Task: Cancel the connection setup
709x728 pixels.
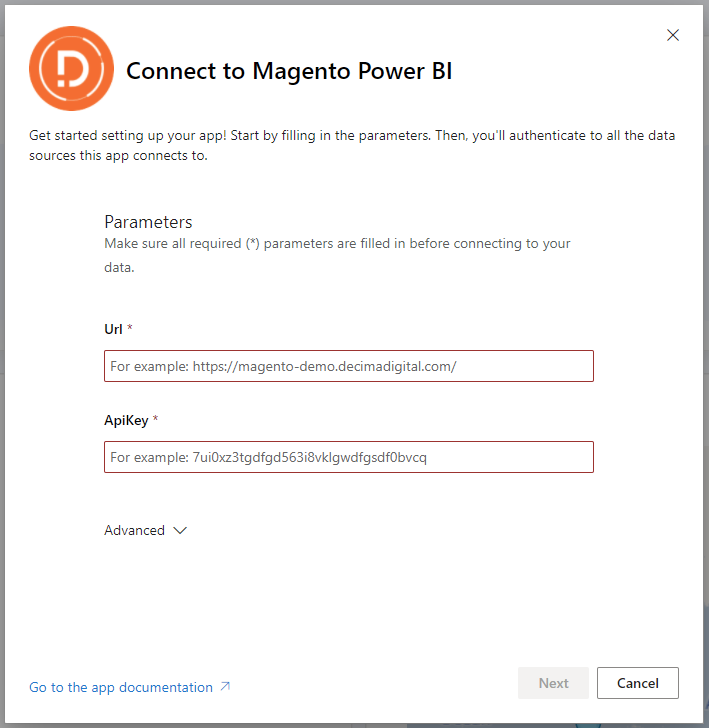Action: point(637,683)
